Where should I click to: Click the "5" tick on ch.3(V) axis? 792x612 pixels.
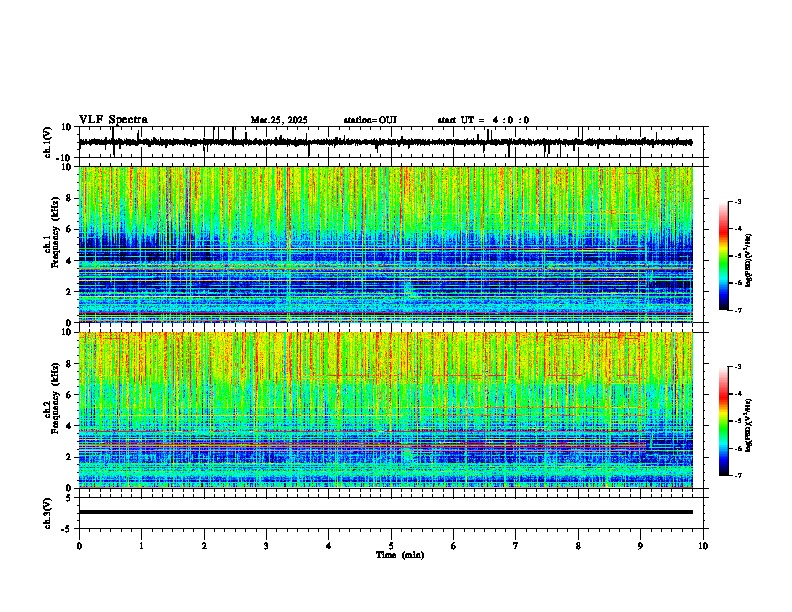coord(70,498)
